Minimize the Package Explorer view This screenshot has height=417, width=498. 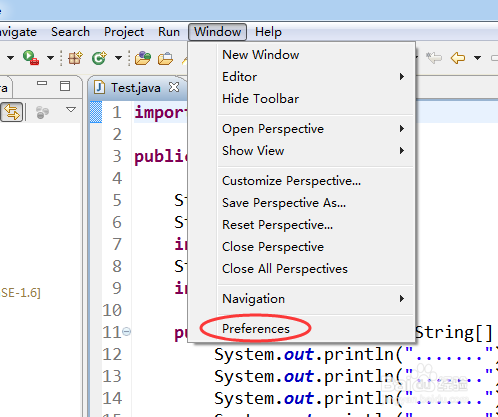[42, 84]
